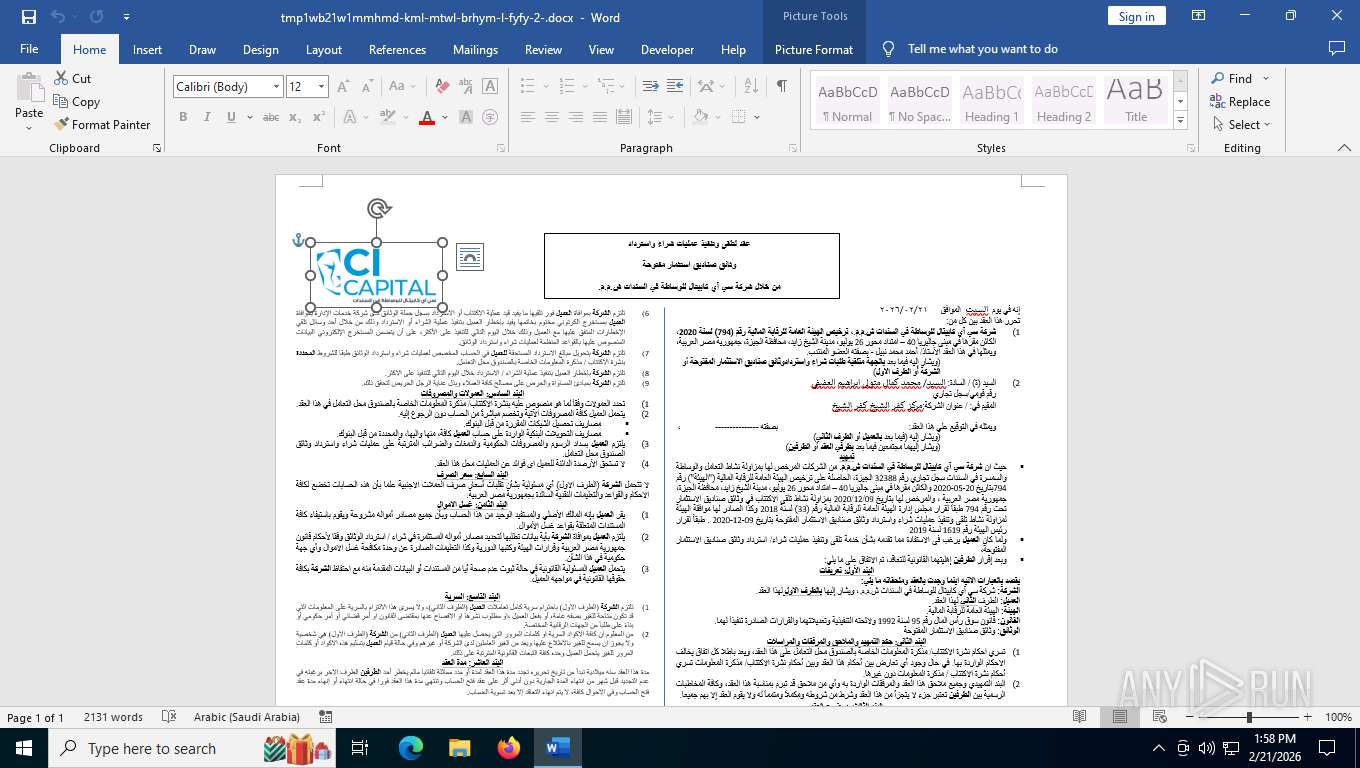The width and height of the screenshot is (1360, 768).
Task: Click the CI Capital logo image
Action: point(377,274)
